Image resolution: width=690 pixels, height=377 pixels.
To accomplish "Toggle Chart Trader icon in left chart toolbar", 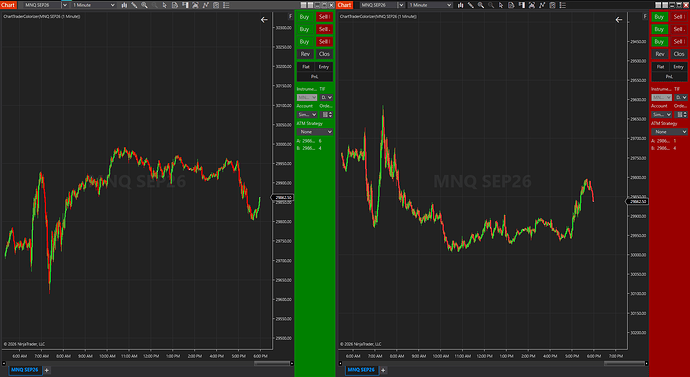I will (x=185, y=5).
